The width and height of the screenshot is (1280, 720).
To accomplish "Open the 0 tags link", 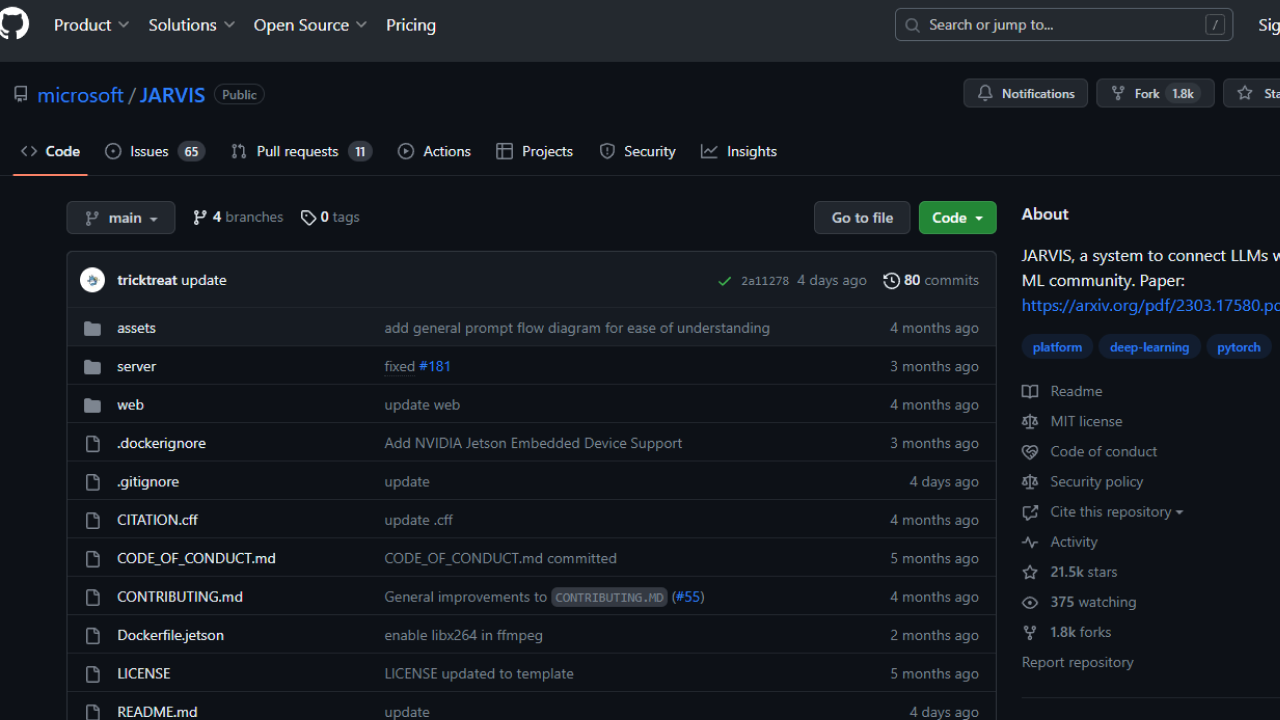I will pos(330,217).
